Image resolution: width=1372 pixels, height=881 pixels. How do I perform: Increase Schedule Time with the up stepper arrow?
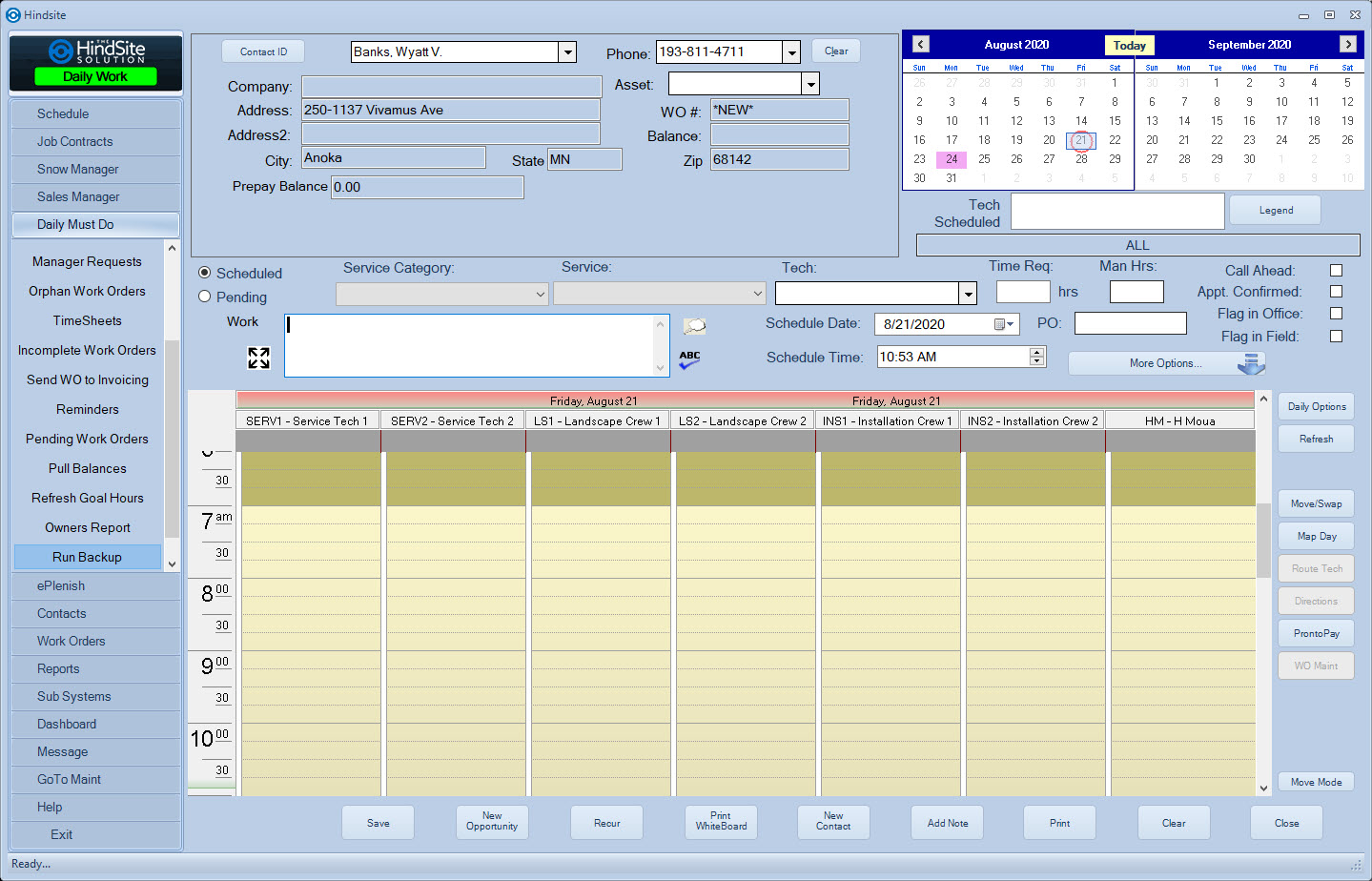(1037, 352)
